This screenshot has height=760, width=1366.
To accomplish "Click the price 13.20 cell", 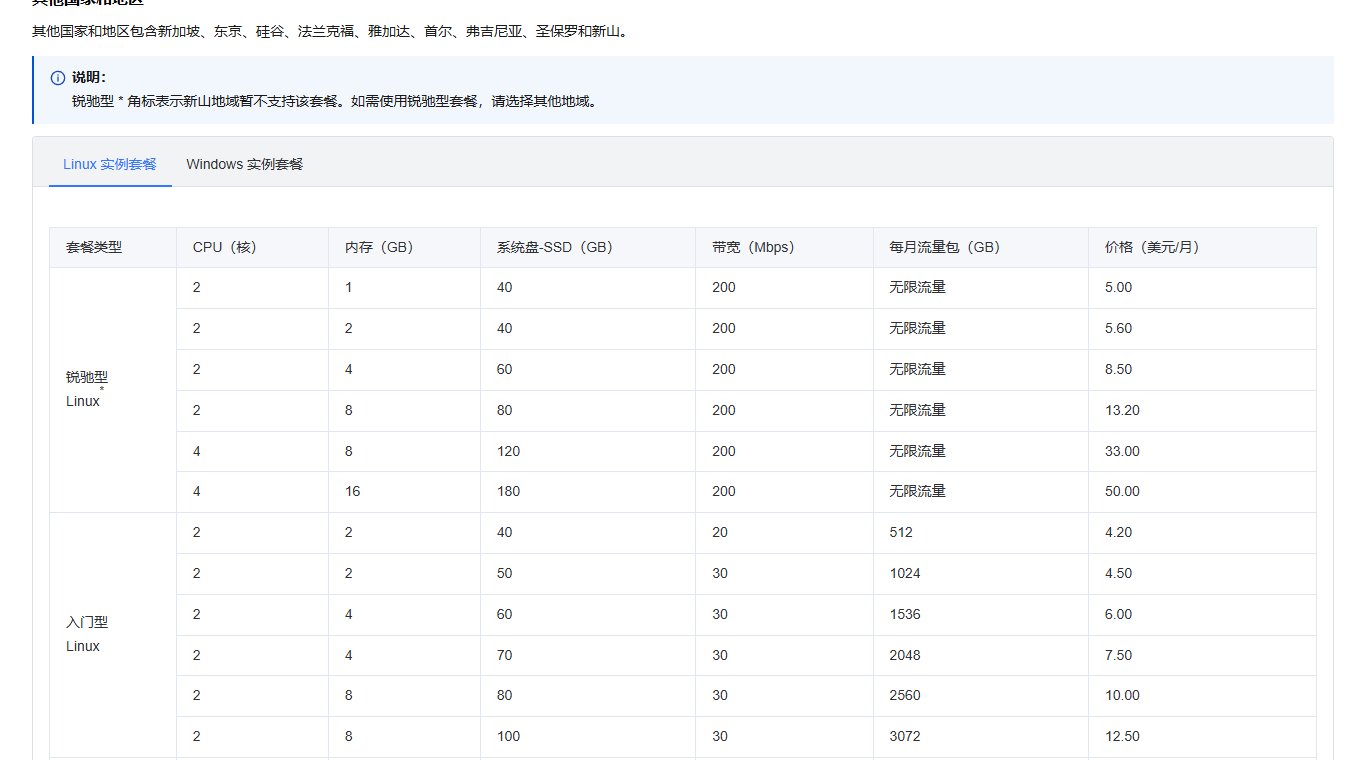I will pos(1202,410).
